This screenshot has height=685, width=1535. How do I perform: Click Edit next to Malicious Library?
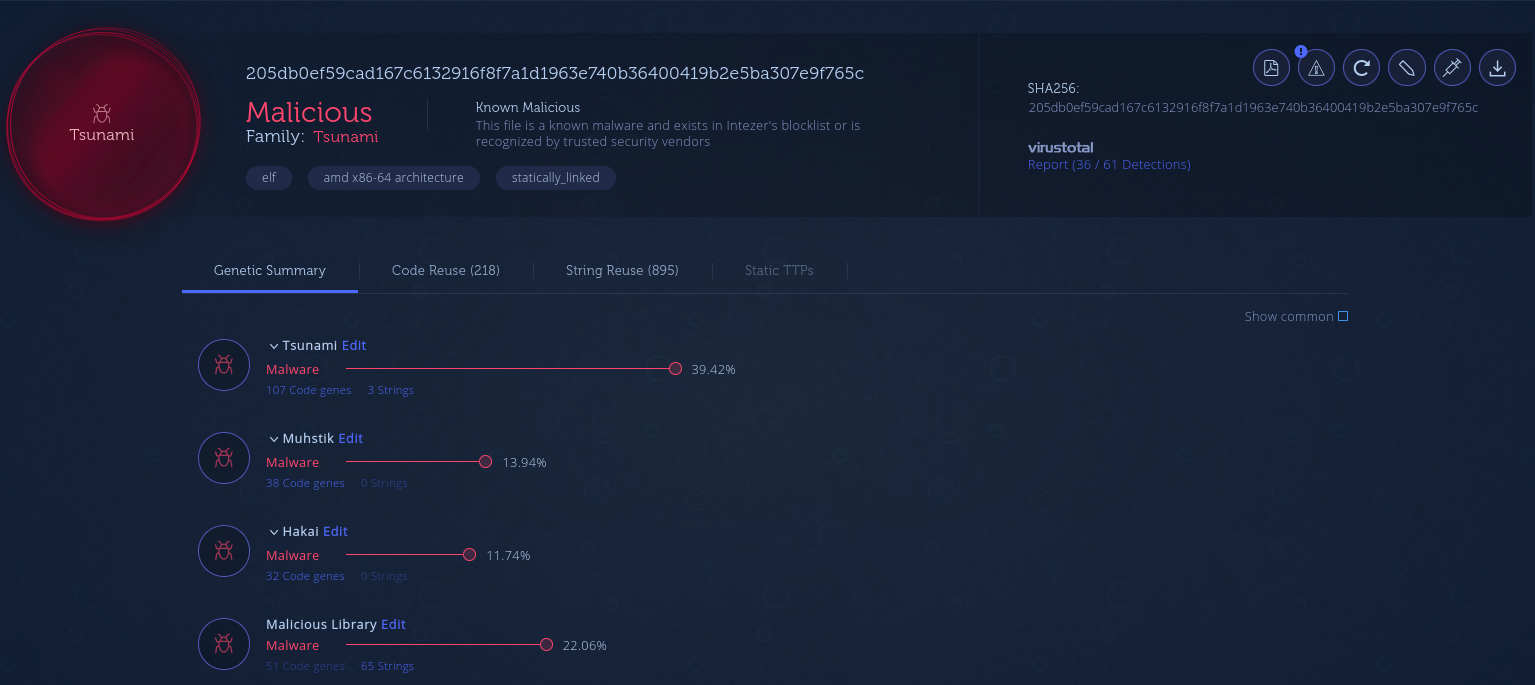click(393, 624)
